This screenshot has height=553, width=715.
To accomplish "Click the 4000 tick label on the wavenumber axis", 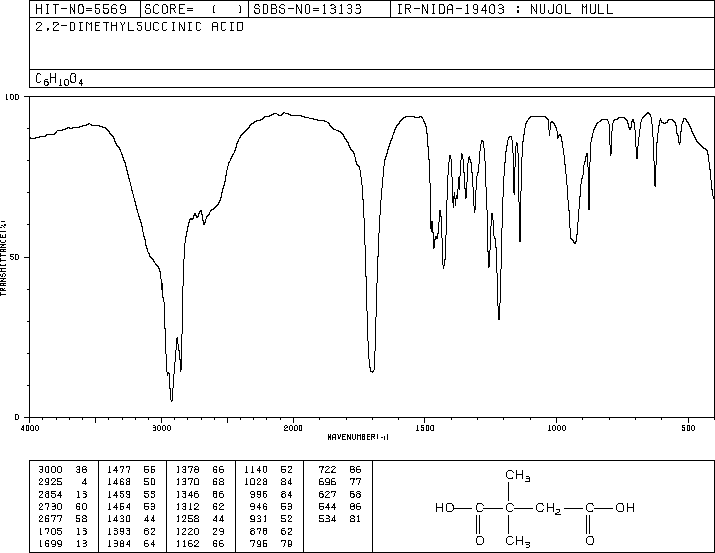I will click(30, 428).
